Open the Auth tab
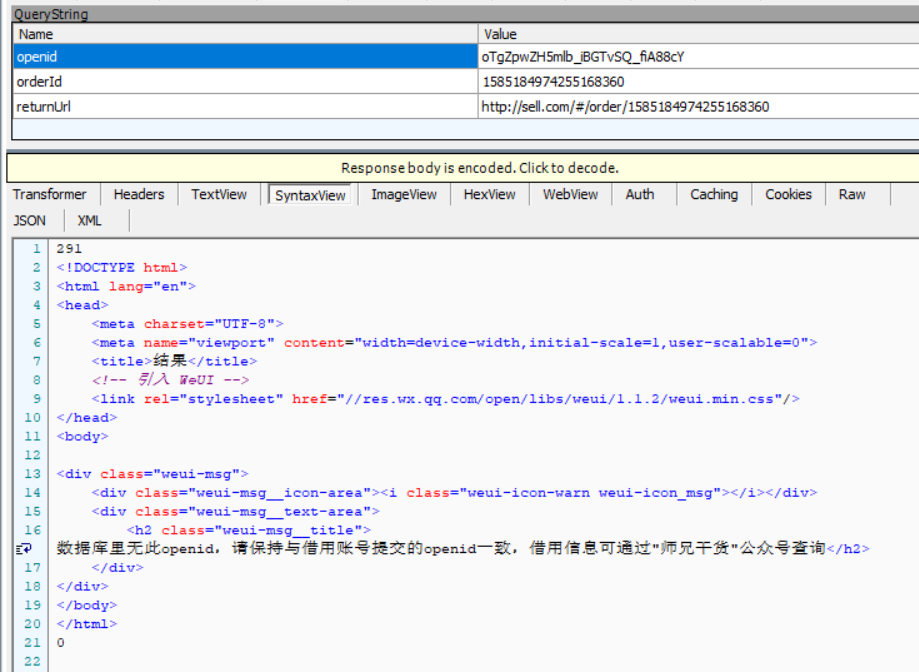The height and width of the screenshot is (672, 919). [x=639, y=195]
